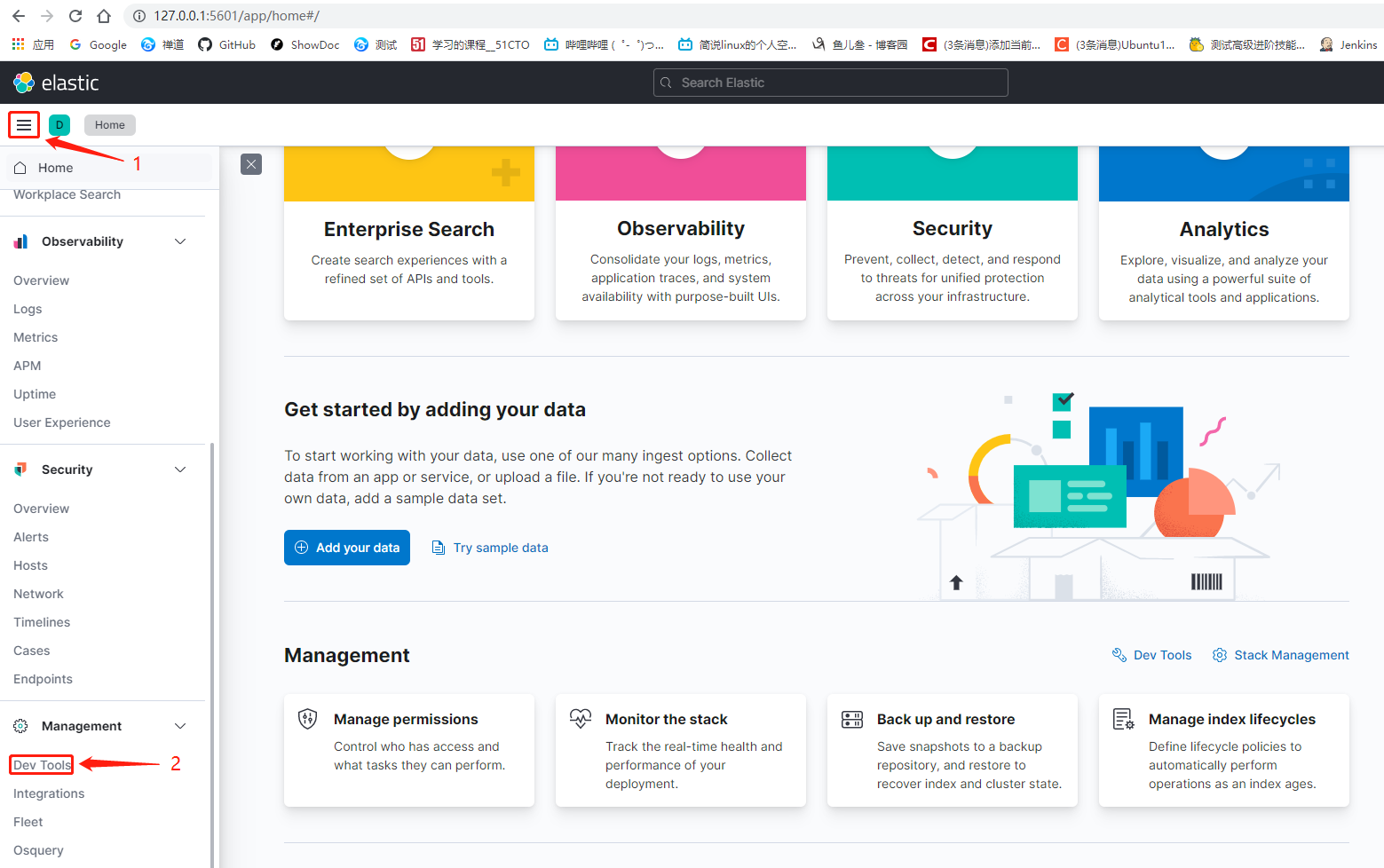Collapse the Security sidebar section
Viewport: 1384px width, 868px height.
point(180,469)
